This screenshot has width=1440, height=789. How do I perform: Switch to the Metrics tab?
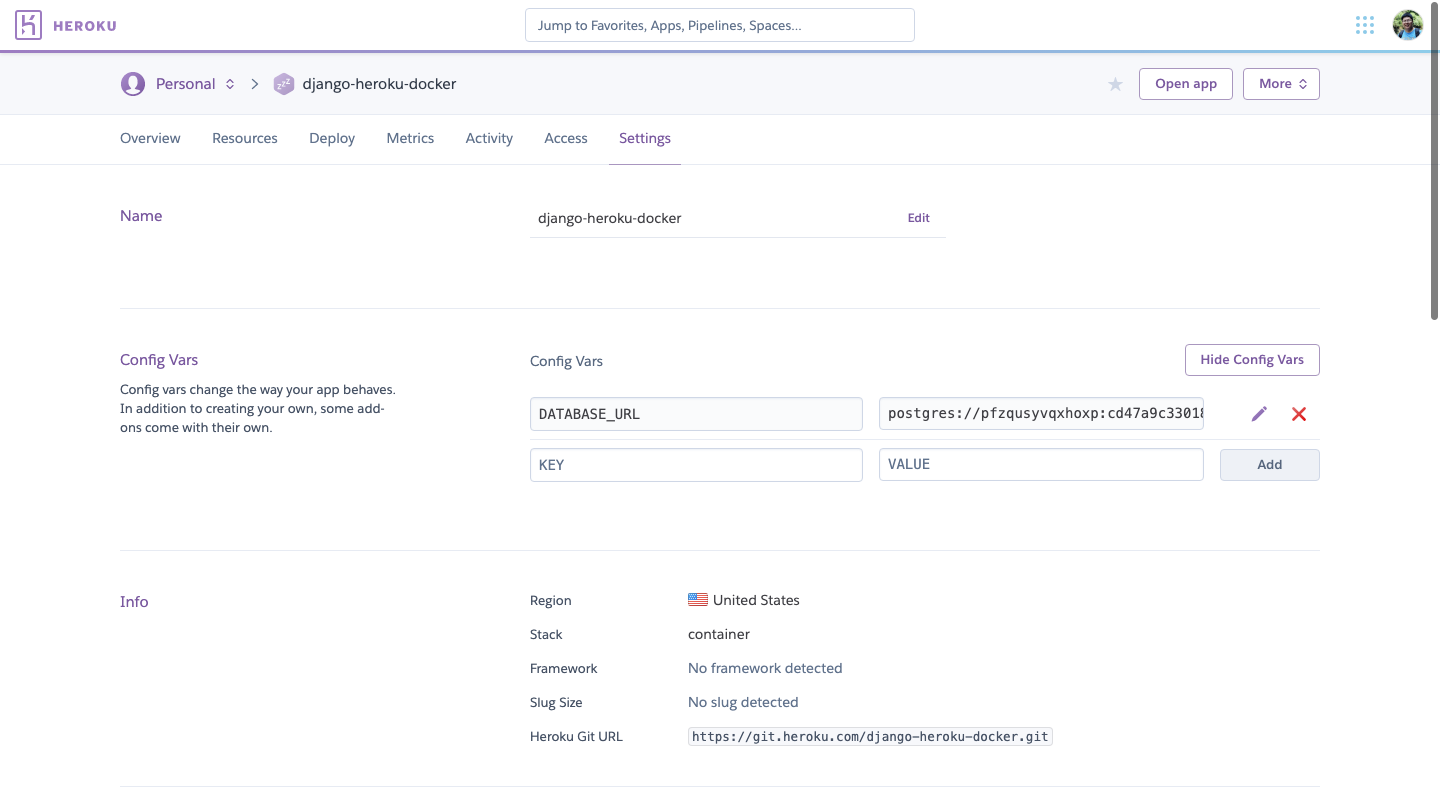[410, 139]
